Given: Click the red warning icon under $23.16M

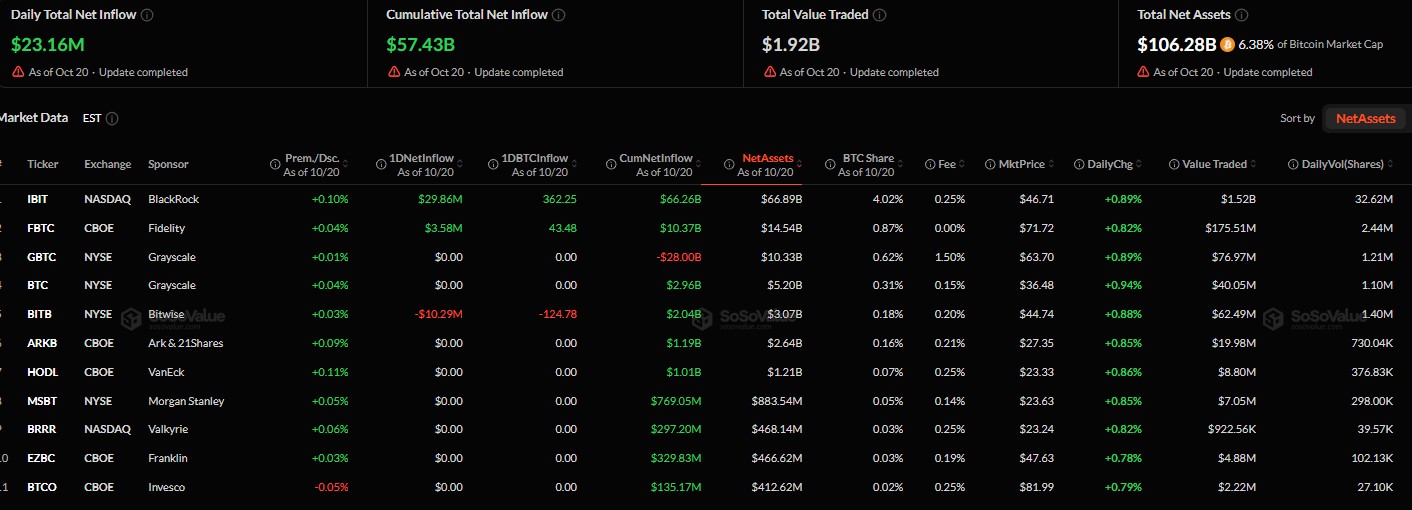Looking at the screenshot, I should click(18, 72).
